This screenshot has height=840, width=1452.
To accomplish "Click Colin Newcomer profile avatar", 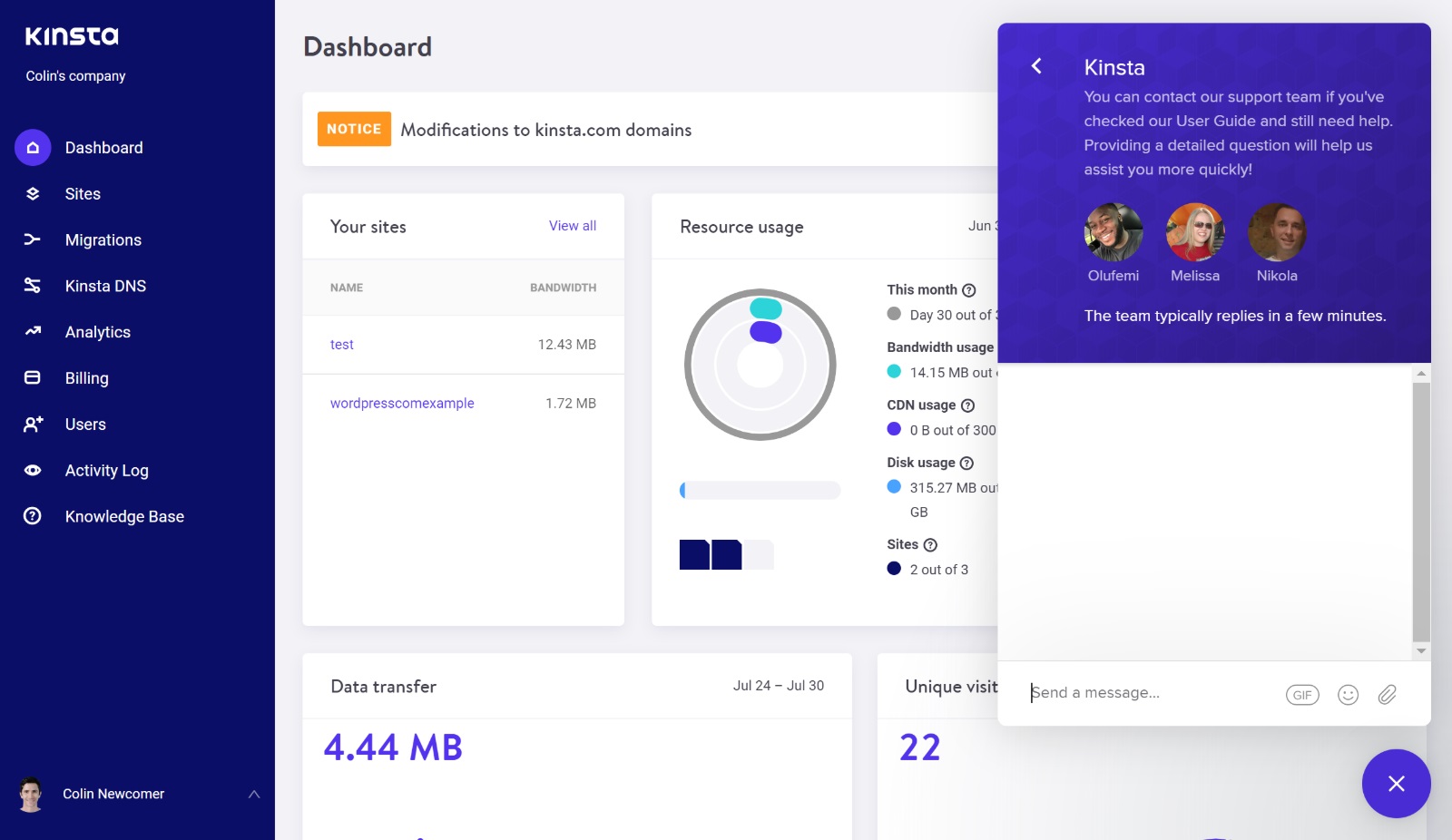I will [31, 794].
